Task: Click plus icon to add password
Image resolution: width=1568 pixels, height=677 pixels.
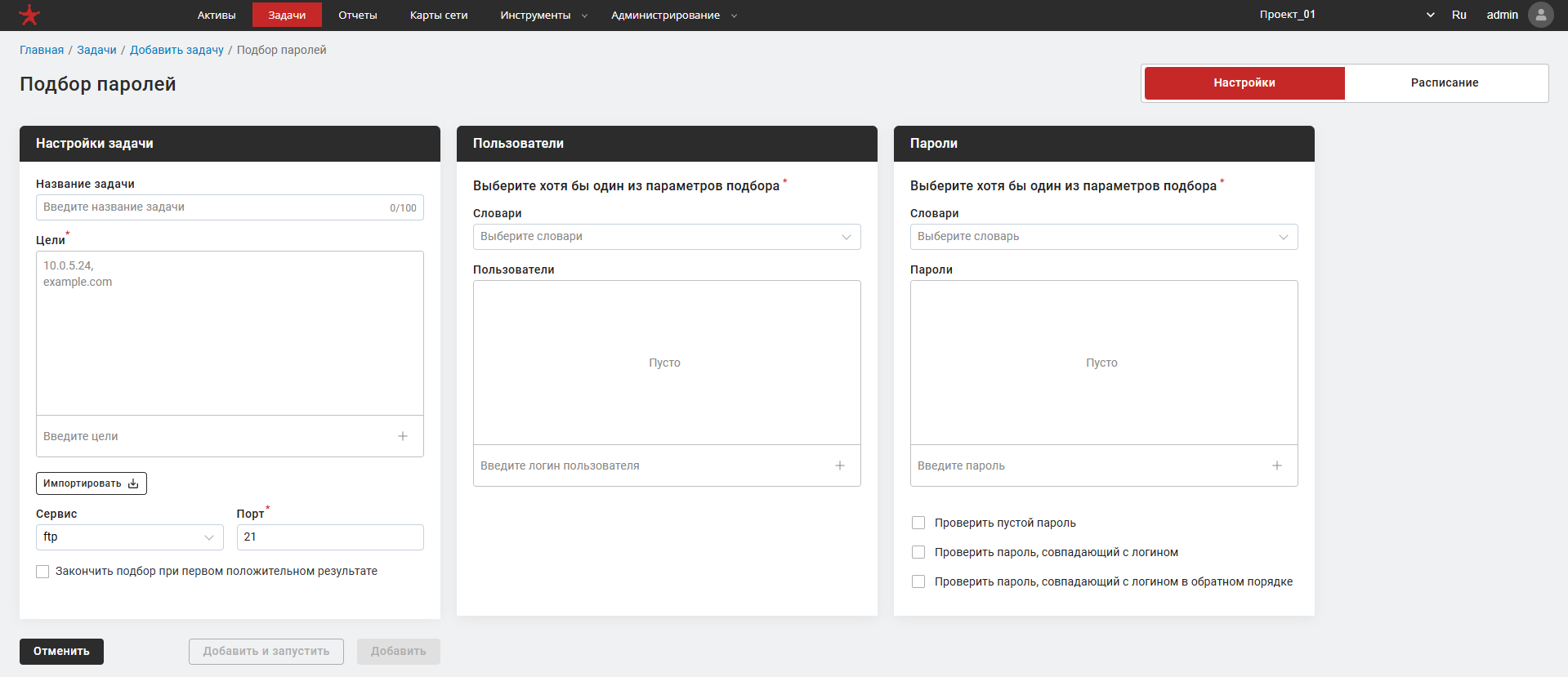Action: [1277, 465]
